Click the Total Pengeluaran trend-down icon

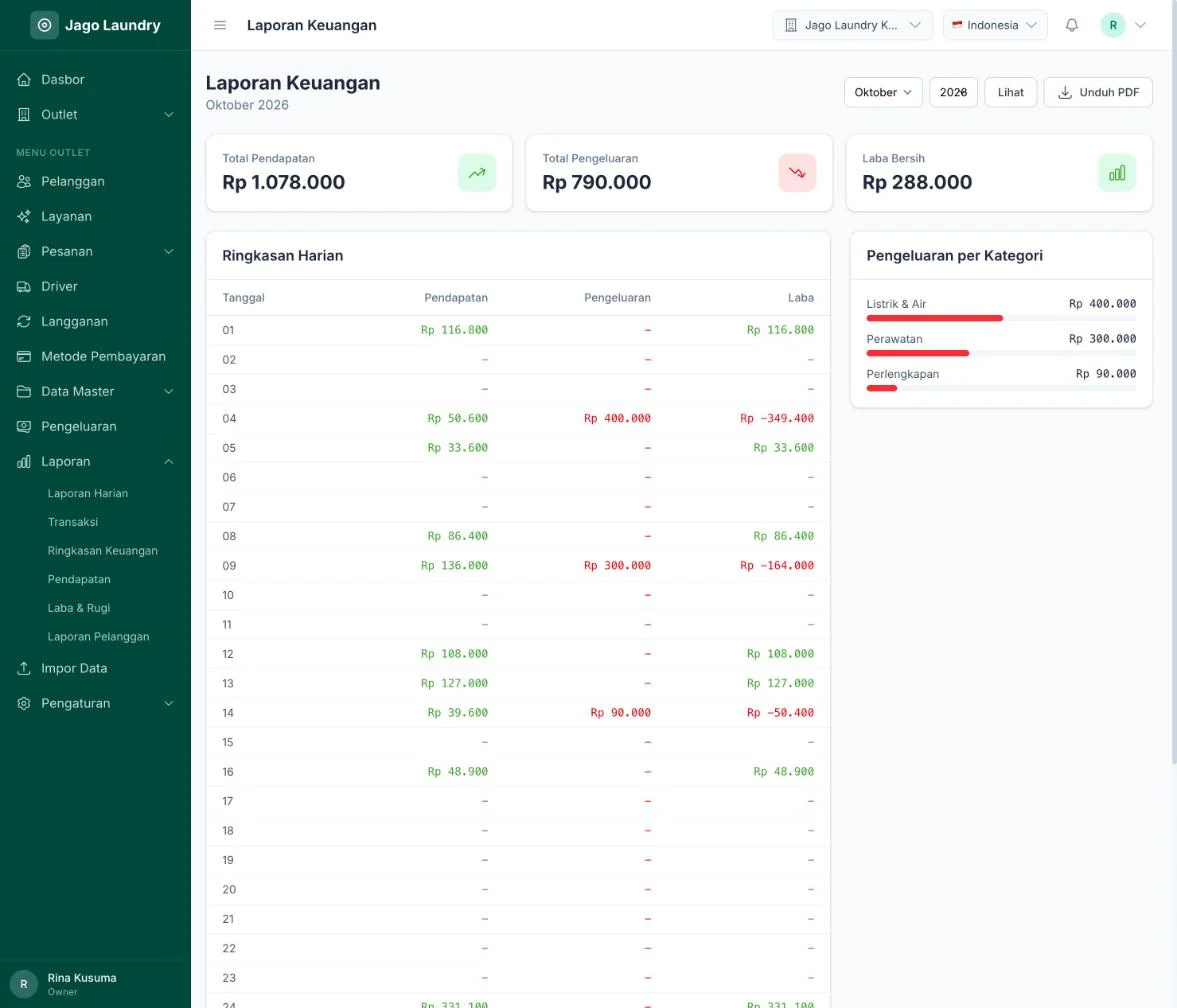(x=797, y=173)
